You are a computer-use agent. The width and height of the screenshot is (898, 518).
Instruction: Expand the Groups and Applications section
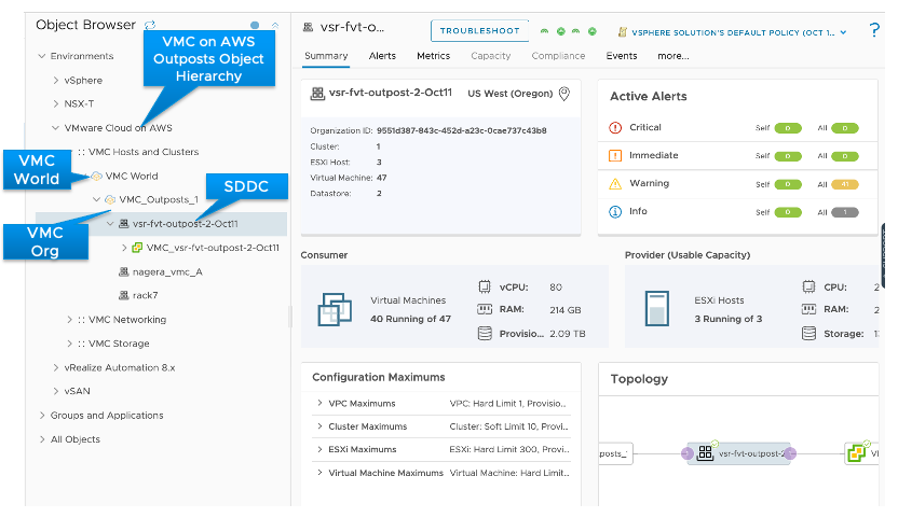[42, 415]
